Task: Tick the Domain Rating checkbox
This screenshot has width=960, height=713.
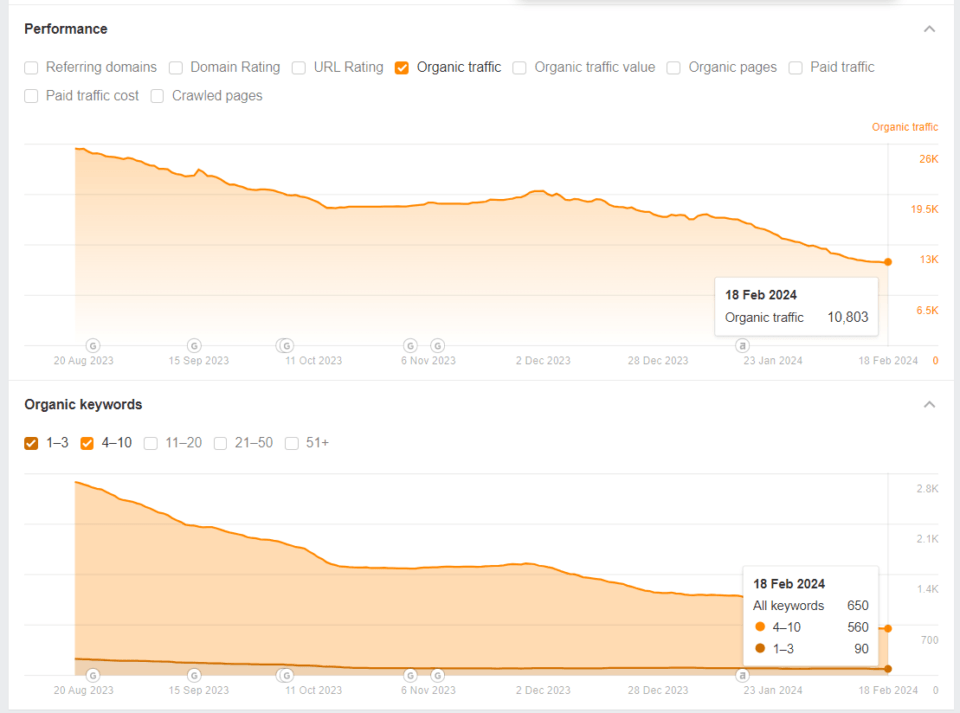Action: 176,67
